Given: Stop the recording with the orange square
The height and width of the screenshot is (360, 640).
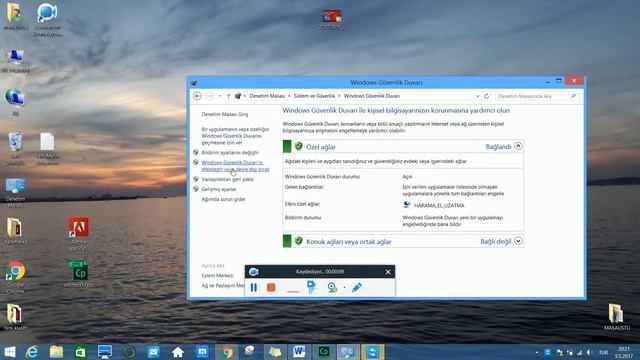Looking at the screenshot, I should [x=271, y=287].
